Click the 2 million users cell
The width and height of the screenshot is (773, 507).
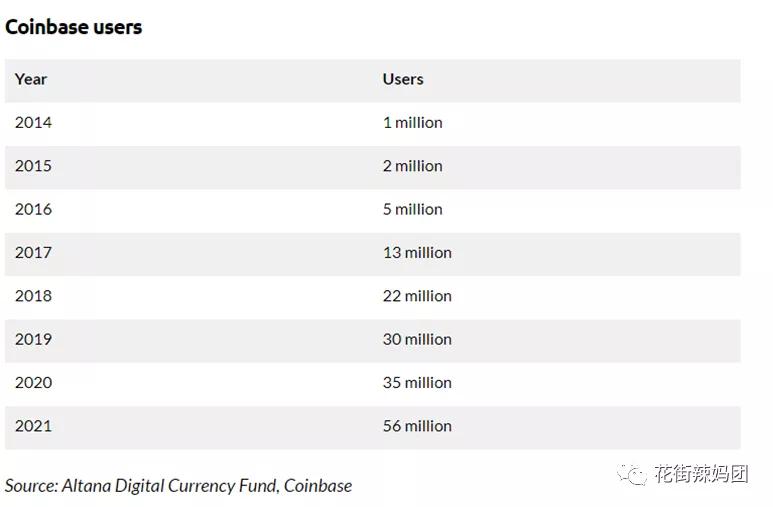coord(413,166)
